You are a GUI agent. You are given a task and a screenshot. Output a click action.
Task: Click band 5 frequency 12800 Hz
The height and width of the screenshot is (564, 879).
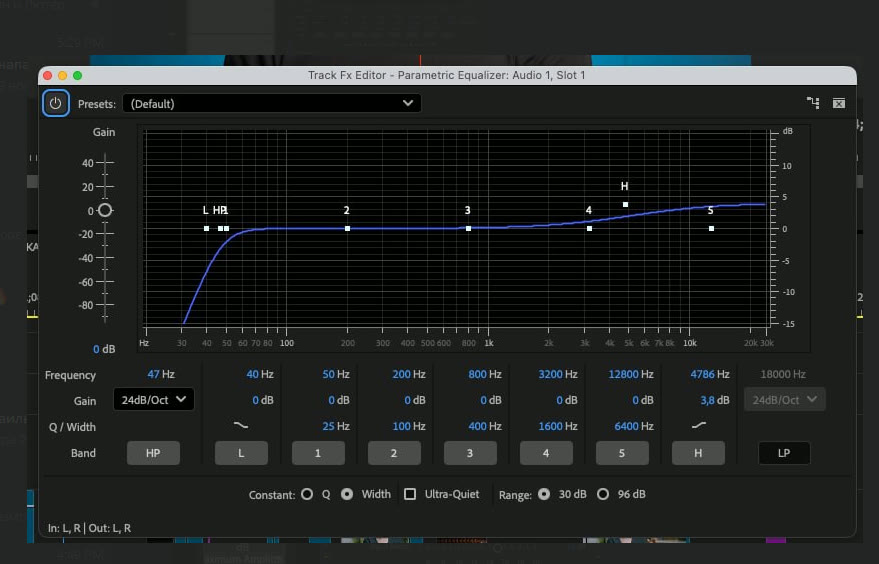pos(631,374)
